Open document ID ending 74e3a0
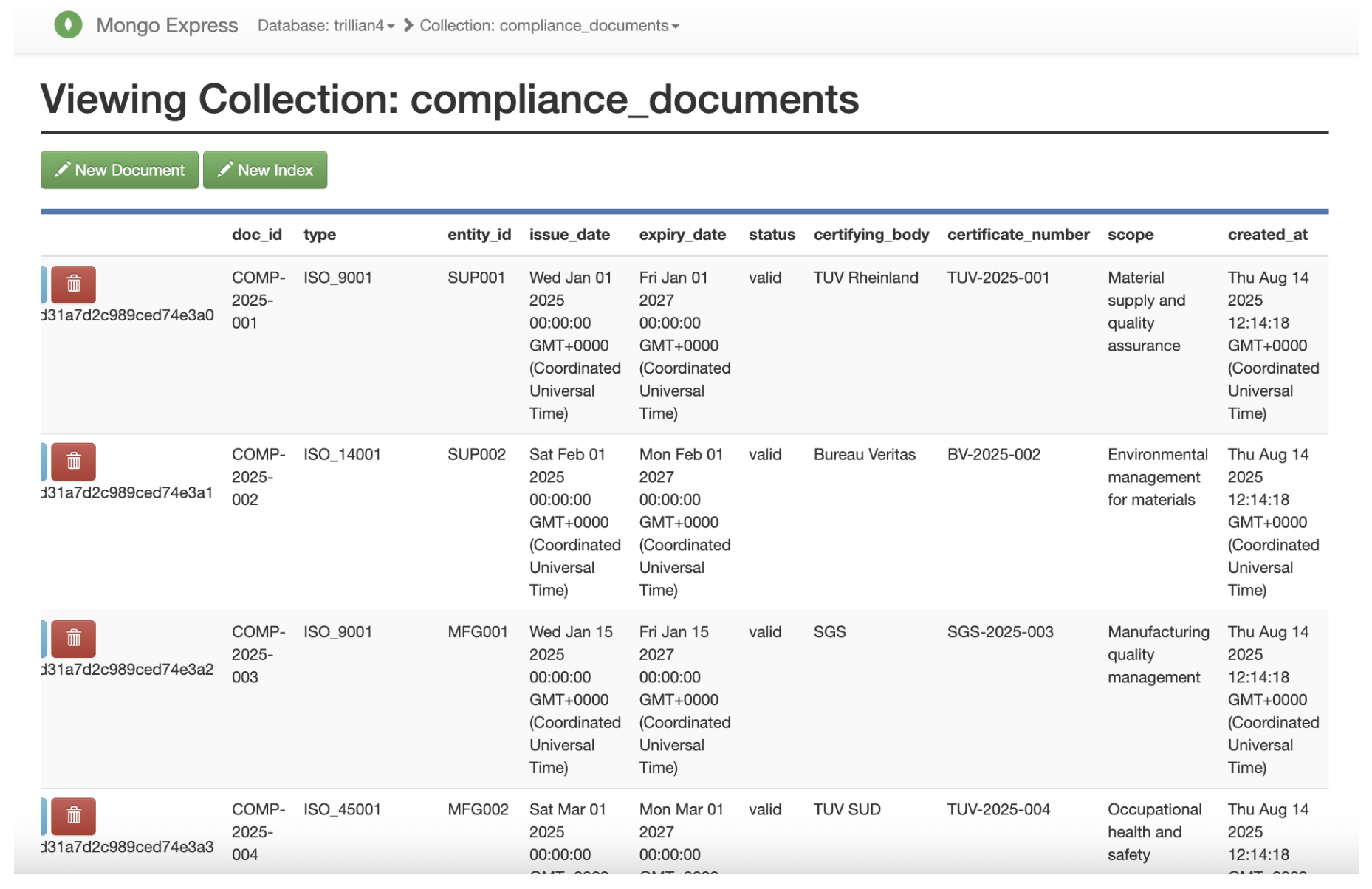 pos(127,315)
